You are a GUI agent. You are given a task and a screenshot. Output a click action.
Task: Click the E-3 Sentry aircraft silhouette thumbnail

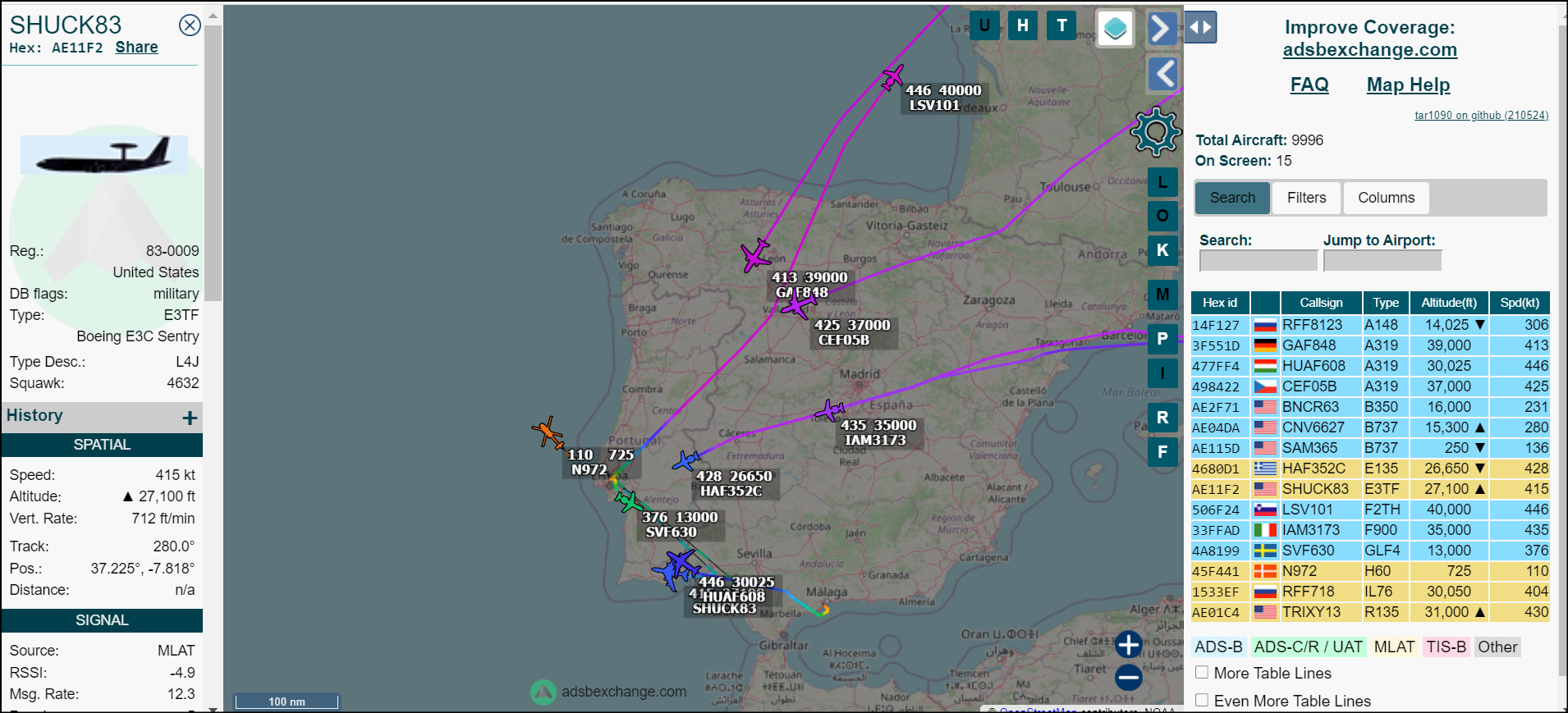click(x=104, y=155)
